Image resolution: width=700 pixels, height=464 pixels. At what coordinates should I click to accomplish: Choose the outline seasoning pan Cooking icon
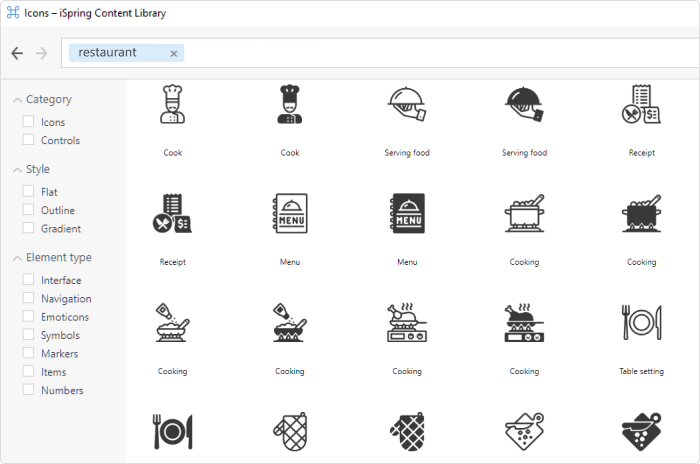point(172,323)
